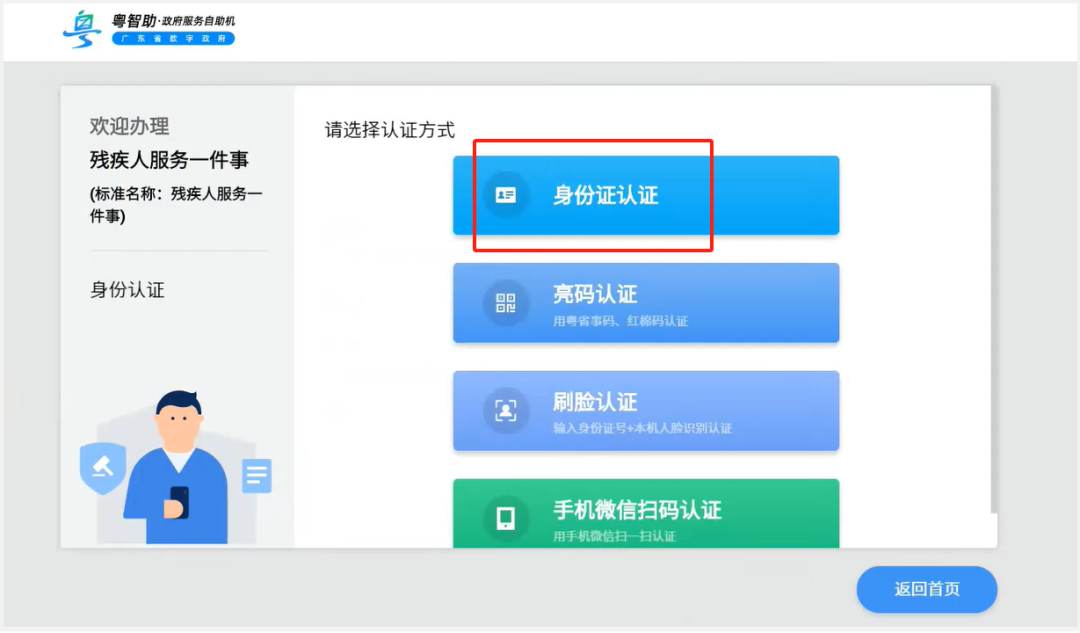Click the document list icon beside the character
Image resolution: width=1080 pixels, height=633 pixels.
257,477
